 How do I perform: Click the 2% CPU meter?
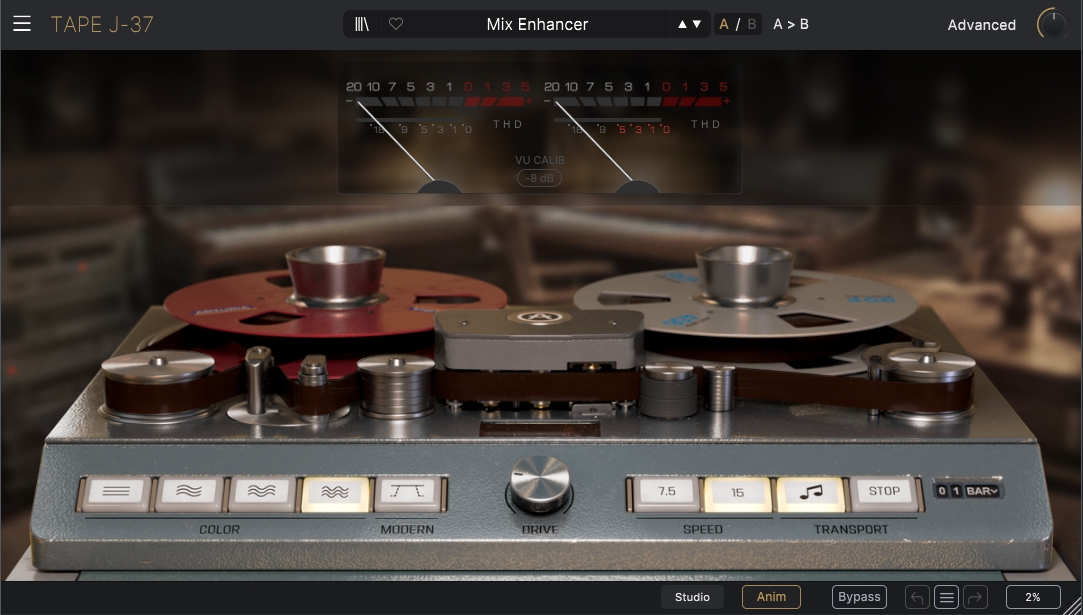pyautogui.click(x=1033, y=597)
